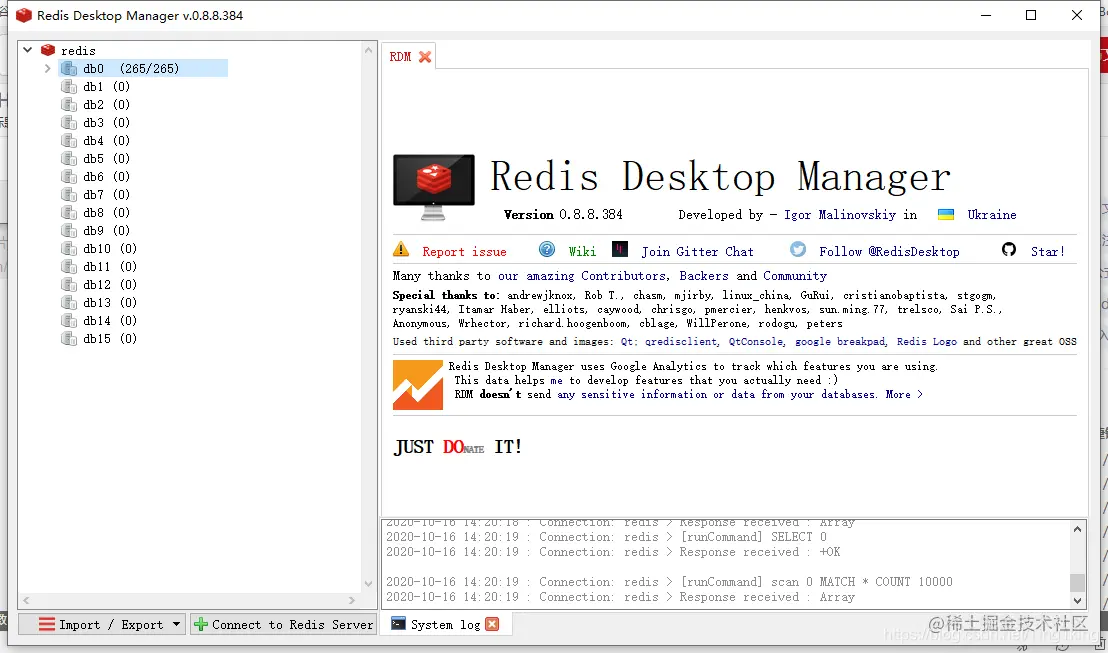This screenshot has width=1108, height=653.
Task: Click the db3 database icon
Action: (69, 122)
